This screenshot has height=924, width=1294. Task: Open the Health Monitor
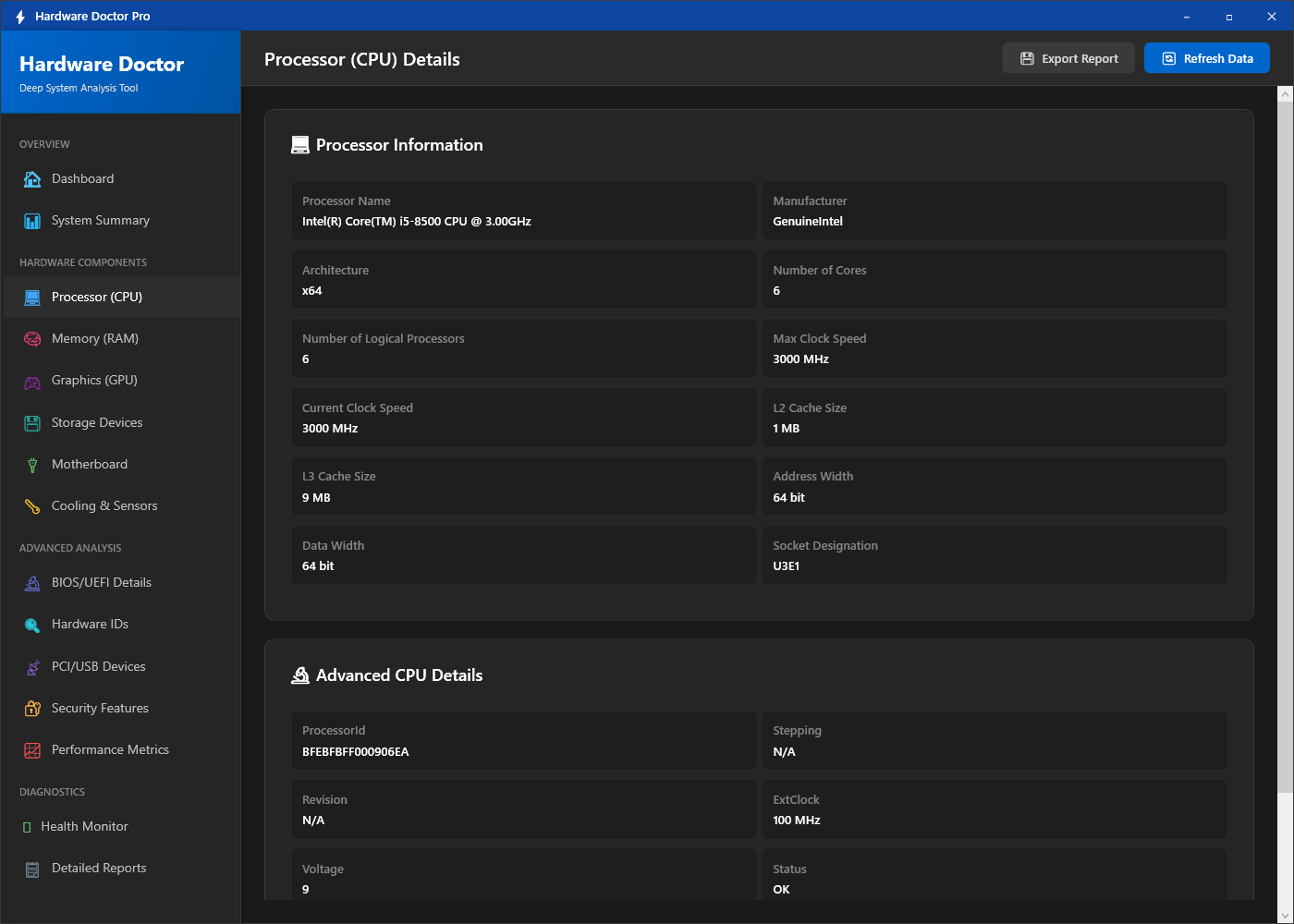[x=121, y=827]
